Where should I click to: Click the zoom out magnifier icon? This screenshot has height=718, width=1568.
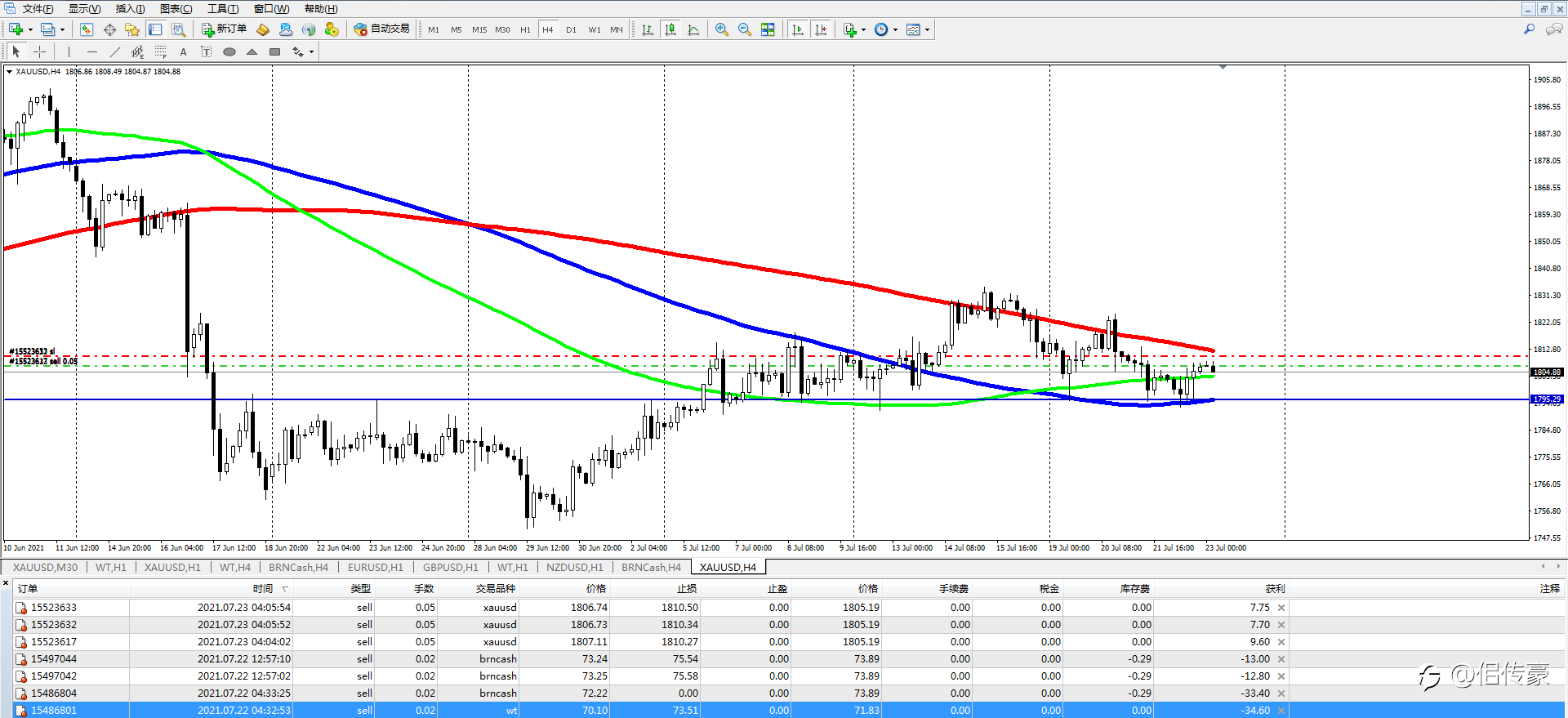(745, 29)
